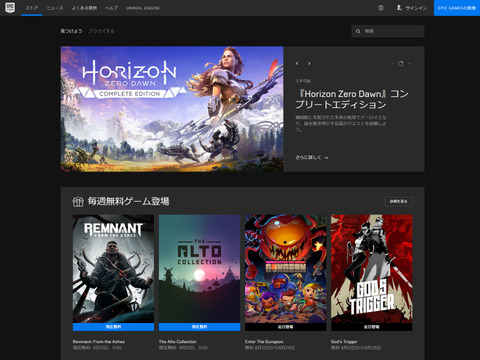Switch to the 見つけよう tab
The height and width of the screenshot is (360, 480).
71,31
